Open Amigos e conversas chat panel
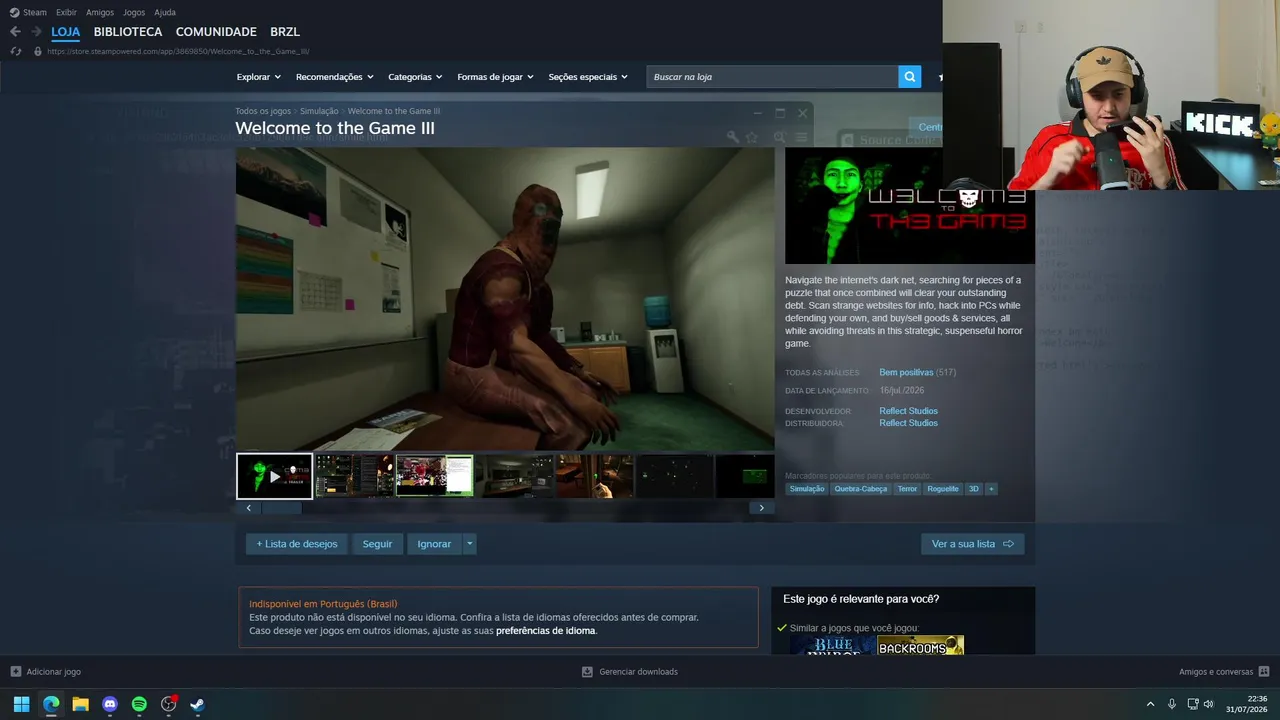This screenshot has width=1280, height=720. [x=1224, y=672]
